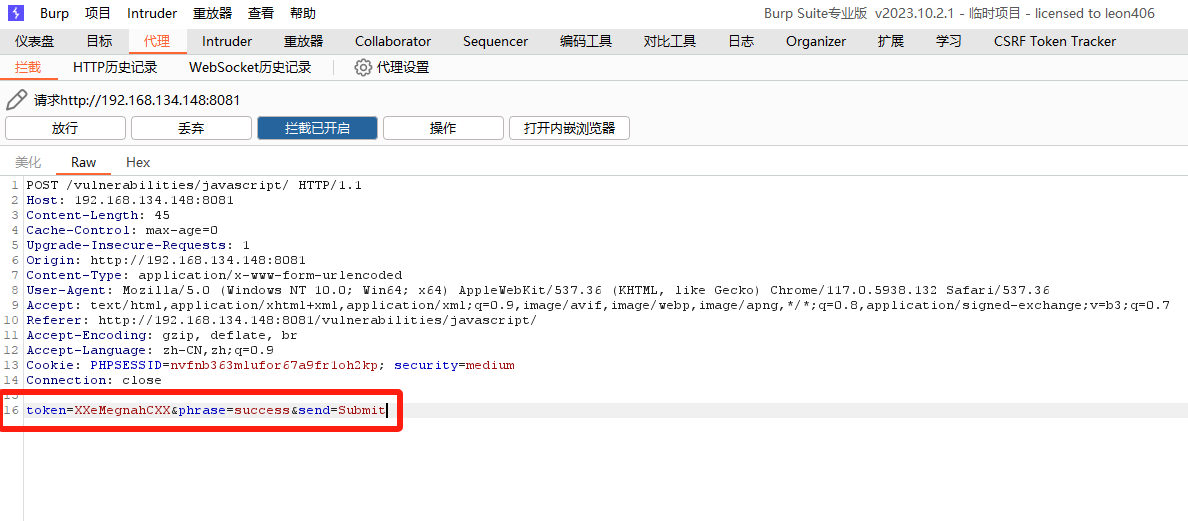Open the Intruder menu in menu bar
Screen dimensions: 1188x521
tap(152, 14)
